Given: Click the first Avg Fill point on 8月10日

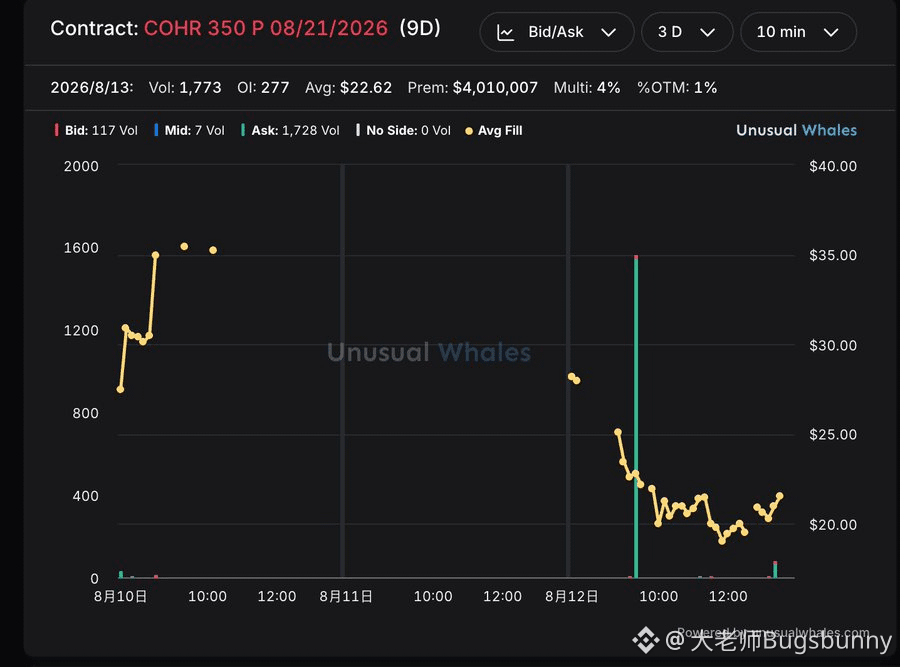Looking at the screenshot, I should tap(120, 389).
